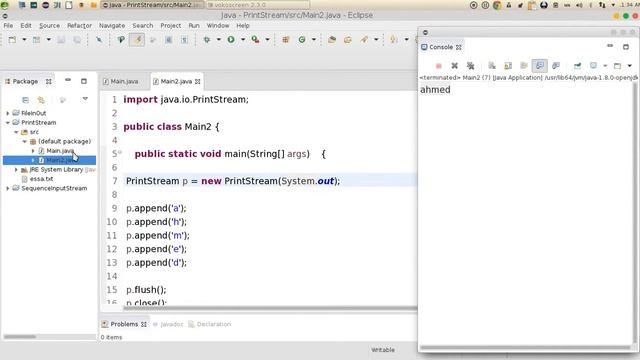Click the run-with-red-badge toolbar icon
The image size is (640, 360).
click(x=256, y=40)
